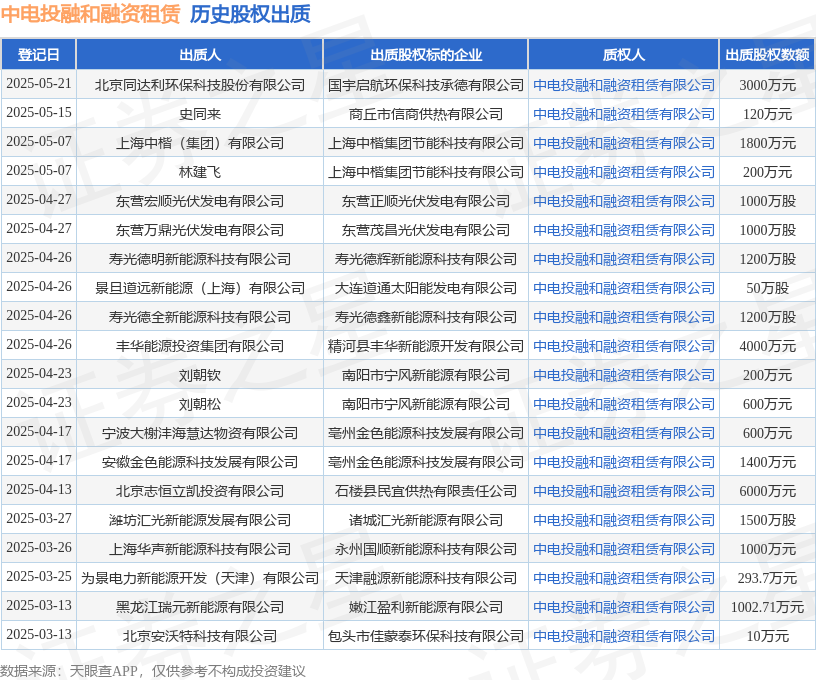Open pledgee link in 潍坊汇光新能源发展 row
816x680 pixels.
tap(623, 520)
